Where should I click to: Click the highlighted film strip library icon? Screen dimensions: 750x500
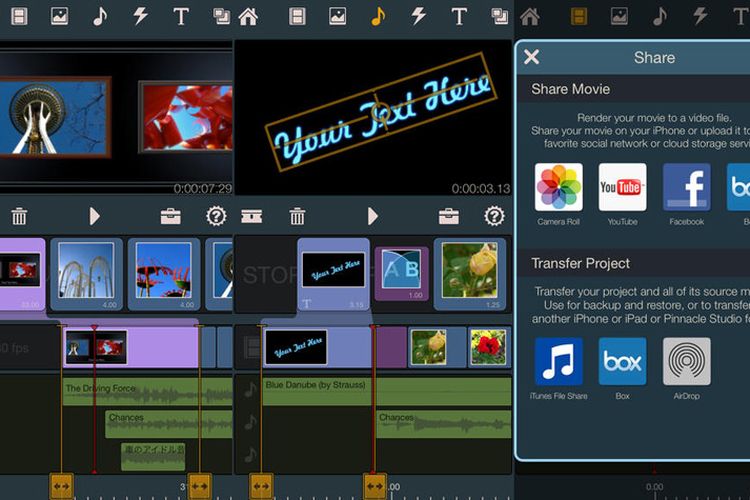click(x=578, y=16)
